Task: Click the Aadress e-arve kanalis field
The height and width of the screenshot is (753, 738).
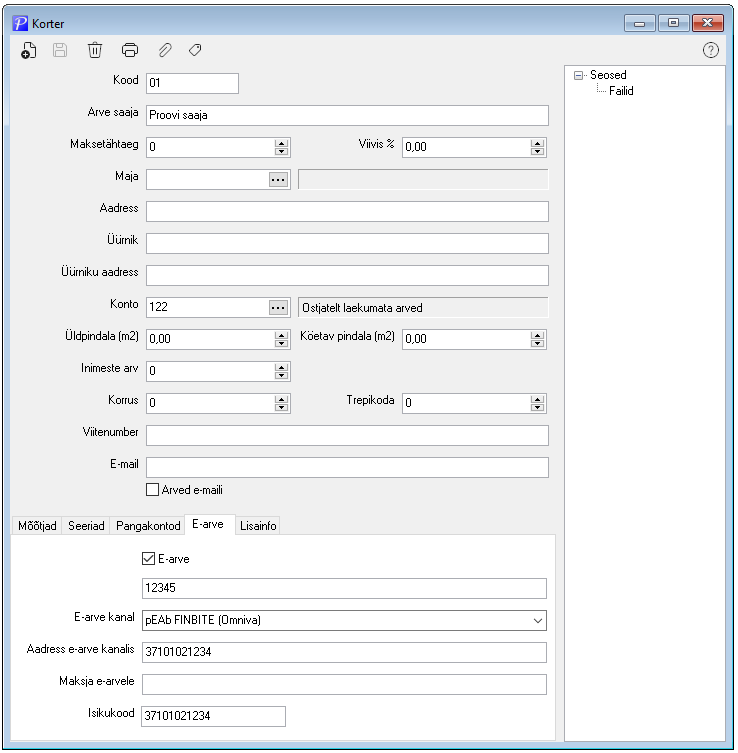Action: [x=344, y=653]
